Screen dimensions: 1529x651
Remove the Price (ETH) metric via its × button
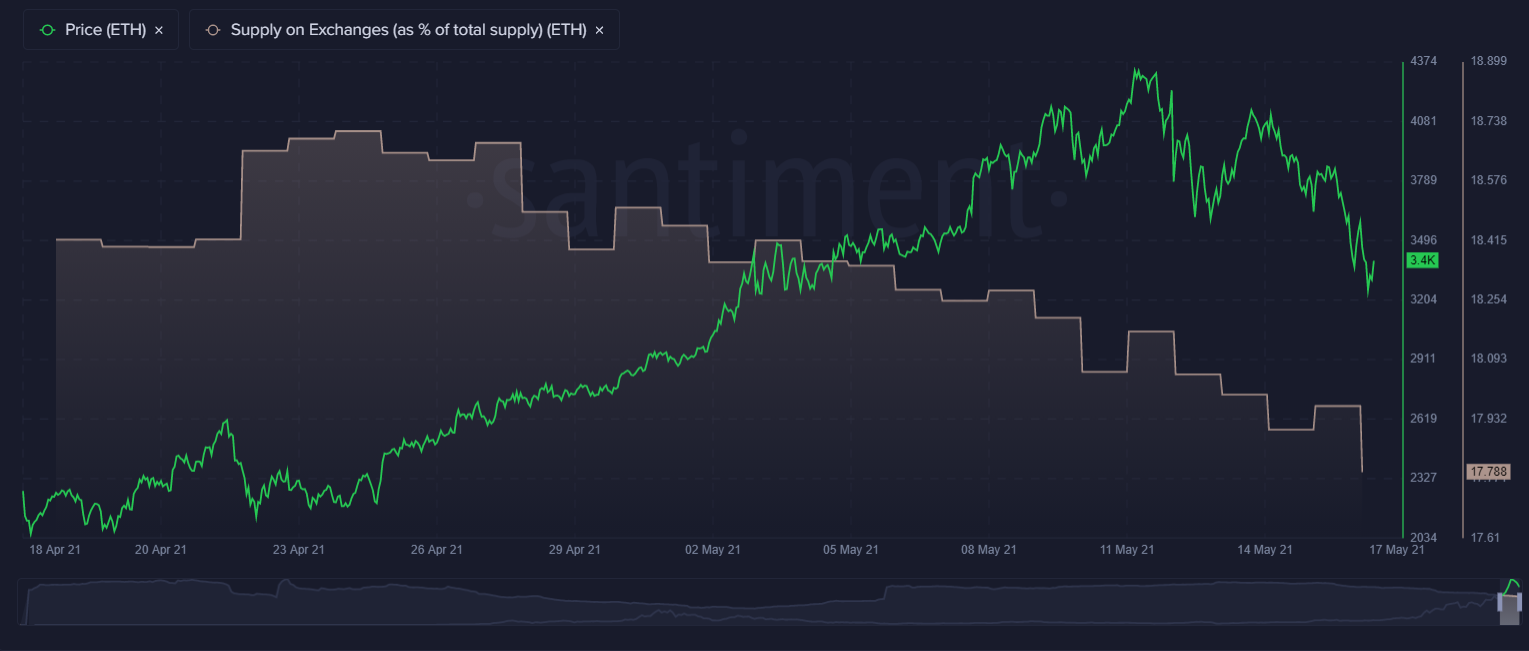point(158,29)
